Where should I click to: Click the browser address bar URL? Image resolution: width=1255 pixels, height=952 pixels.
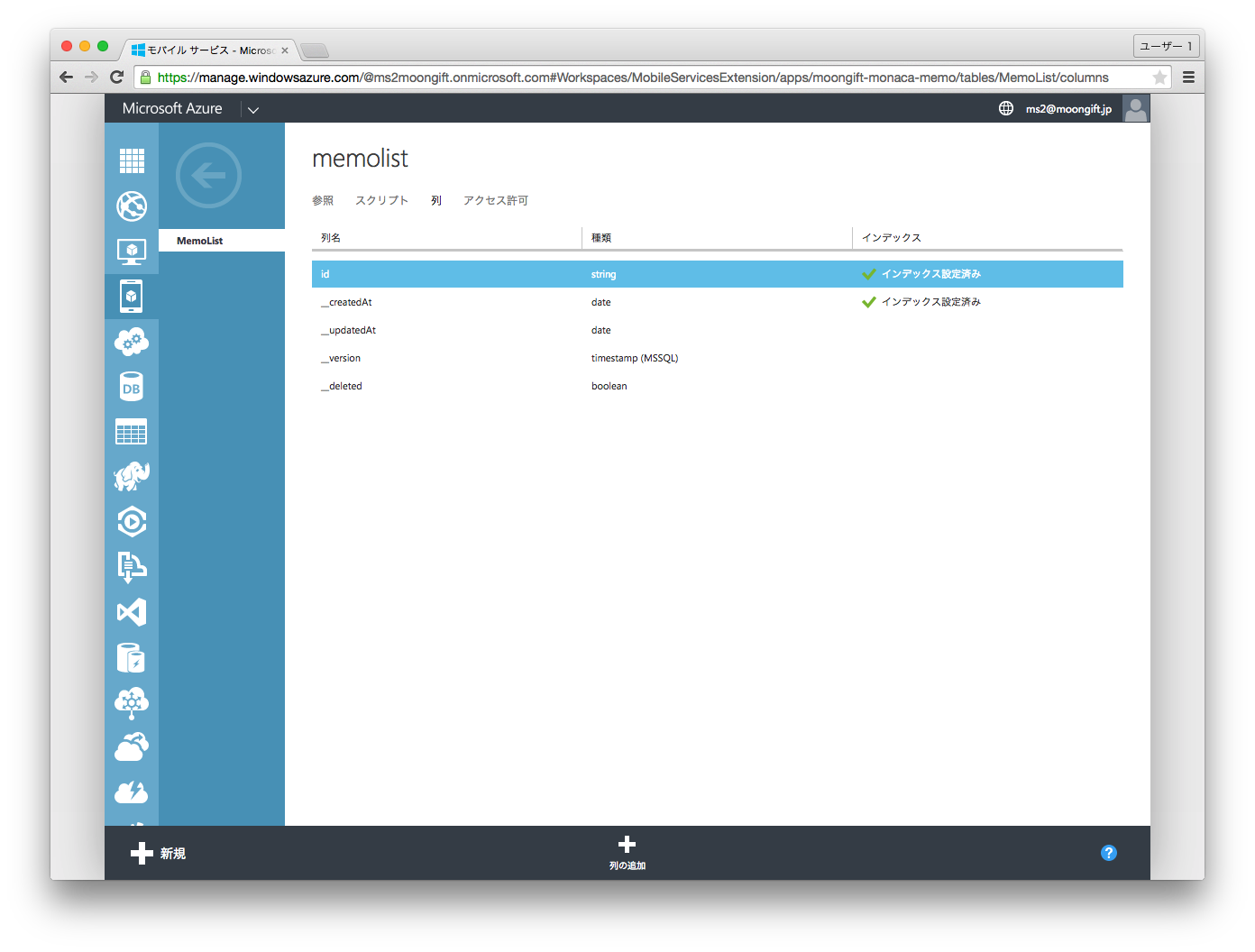point(631,78)
